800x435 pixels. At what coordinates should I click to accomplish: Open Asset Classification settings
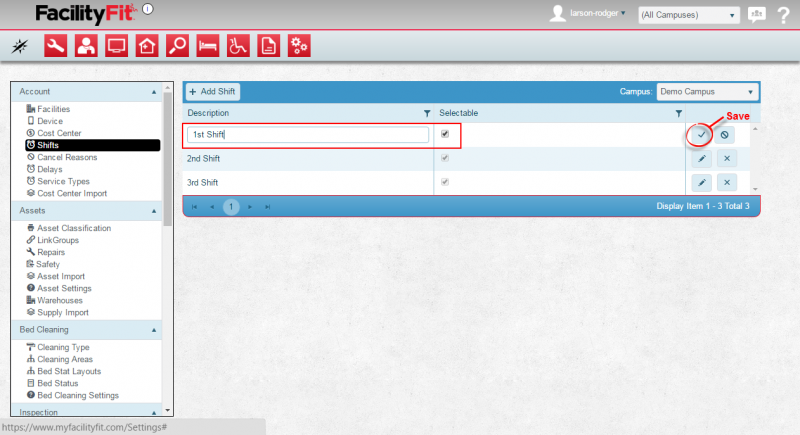68,228
